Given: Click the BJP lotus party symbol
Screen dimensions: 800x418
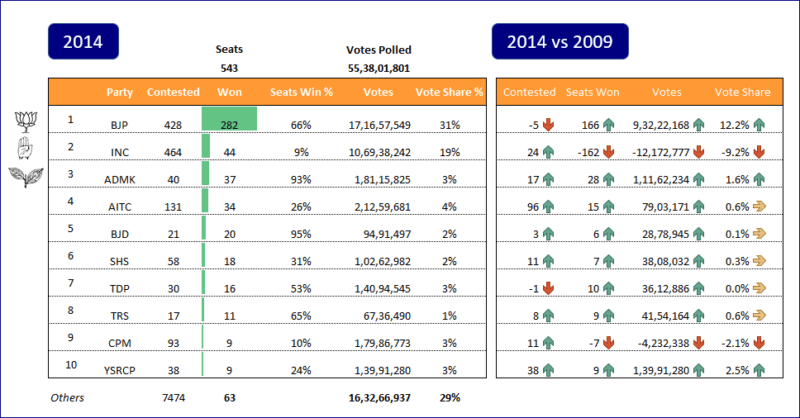Looking at the screenshot, I should 26,121.
